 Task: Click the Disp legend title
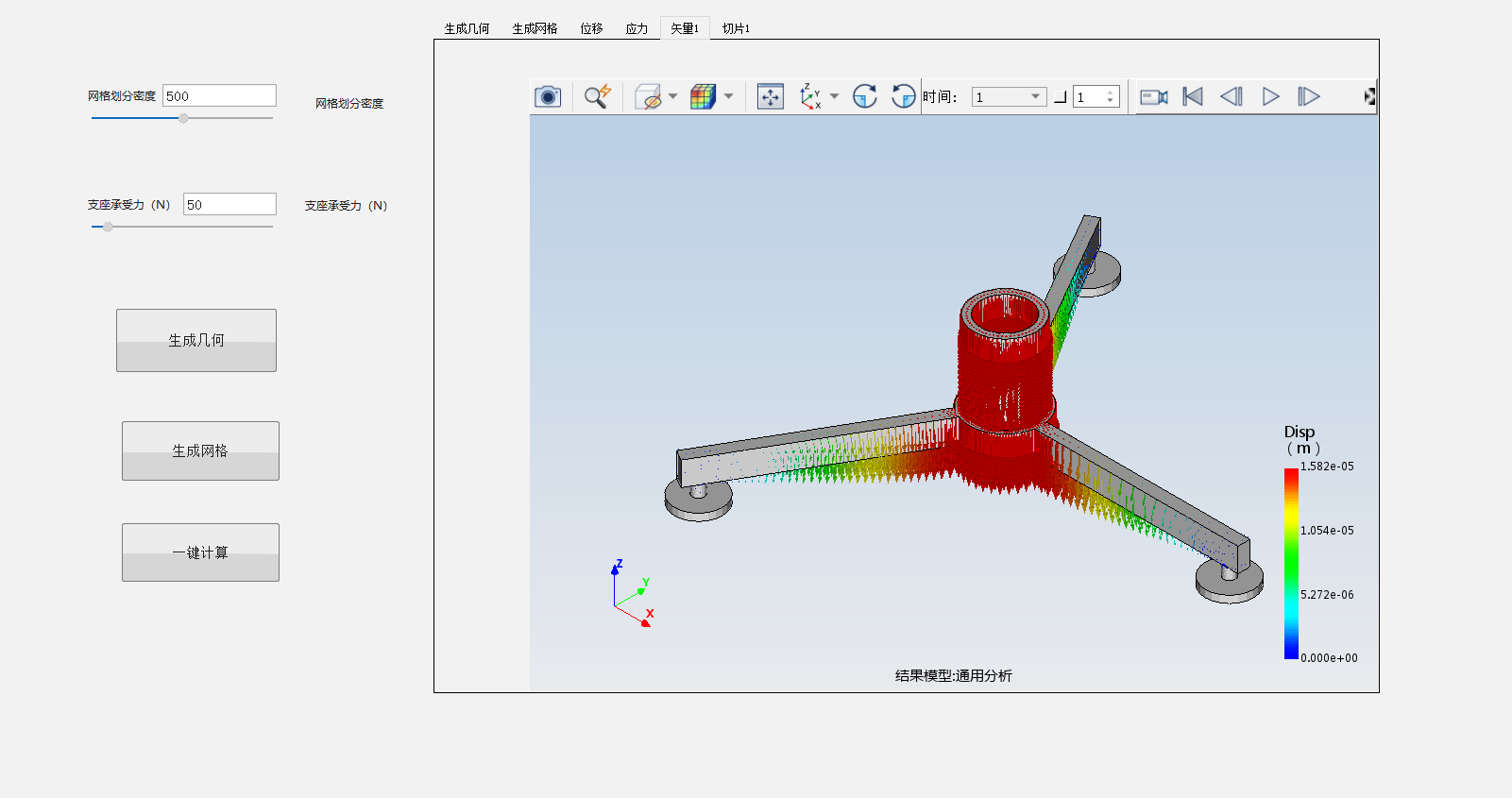click(x=1300, y=432)
